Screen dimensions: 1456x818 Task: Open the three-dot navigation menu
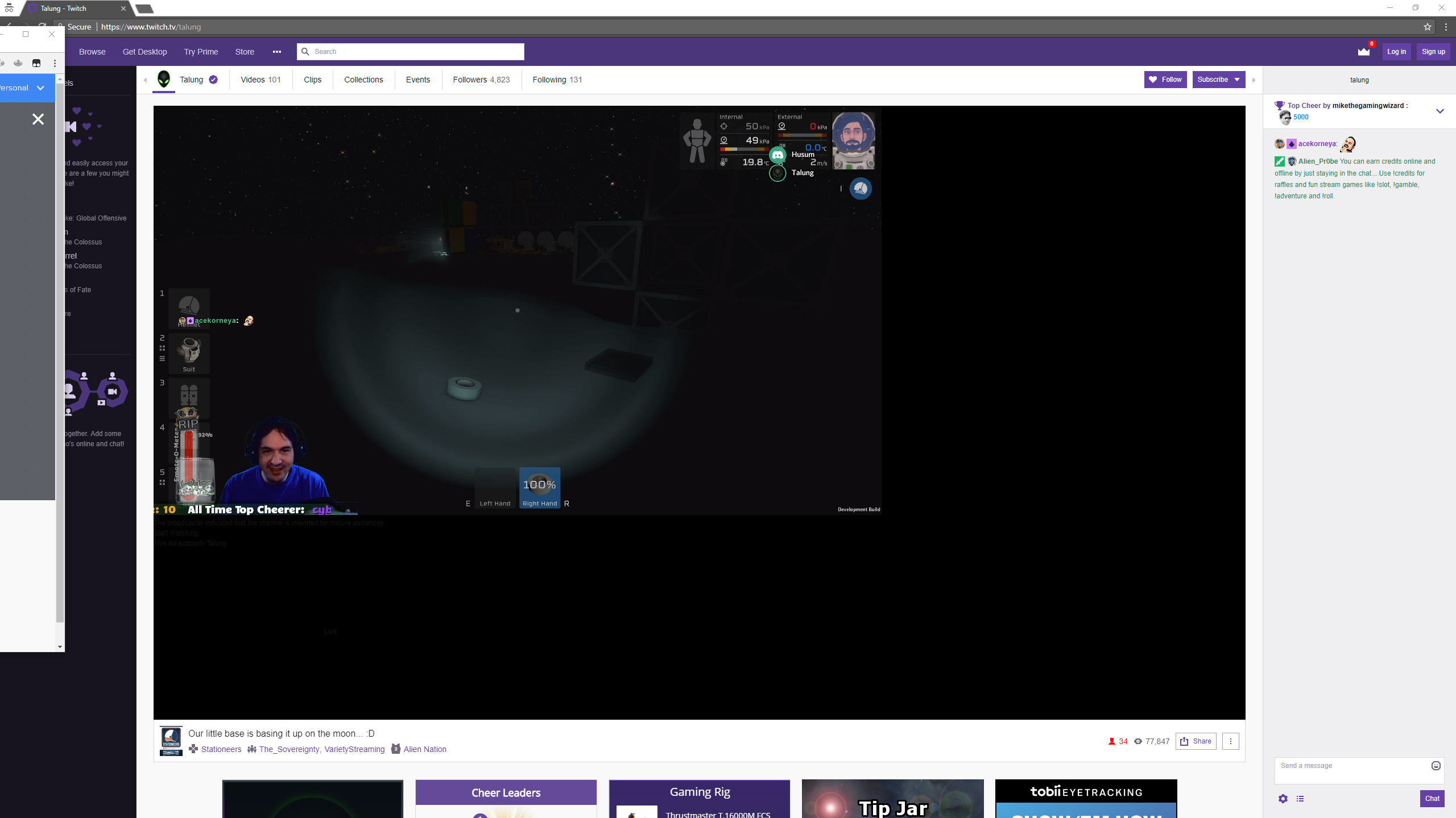click(277, 52)
